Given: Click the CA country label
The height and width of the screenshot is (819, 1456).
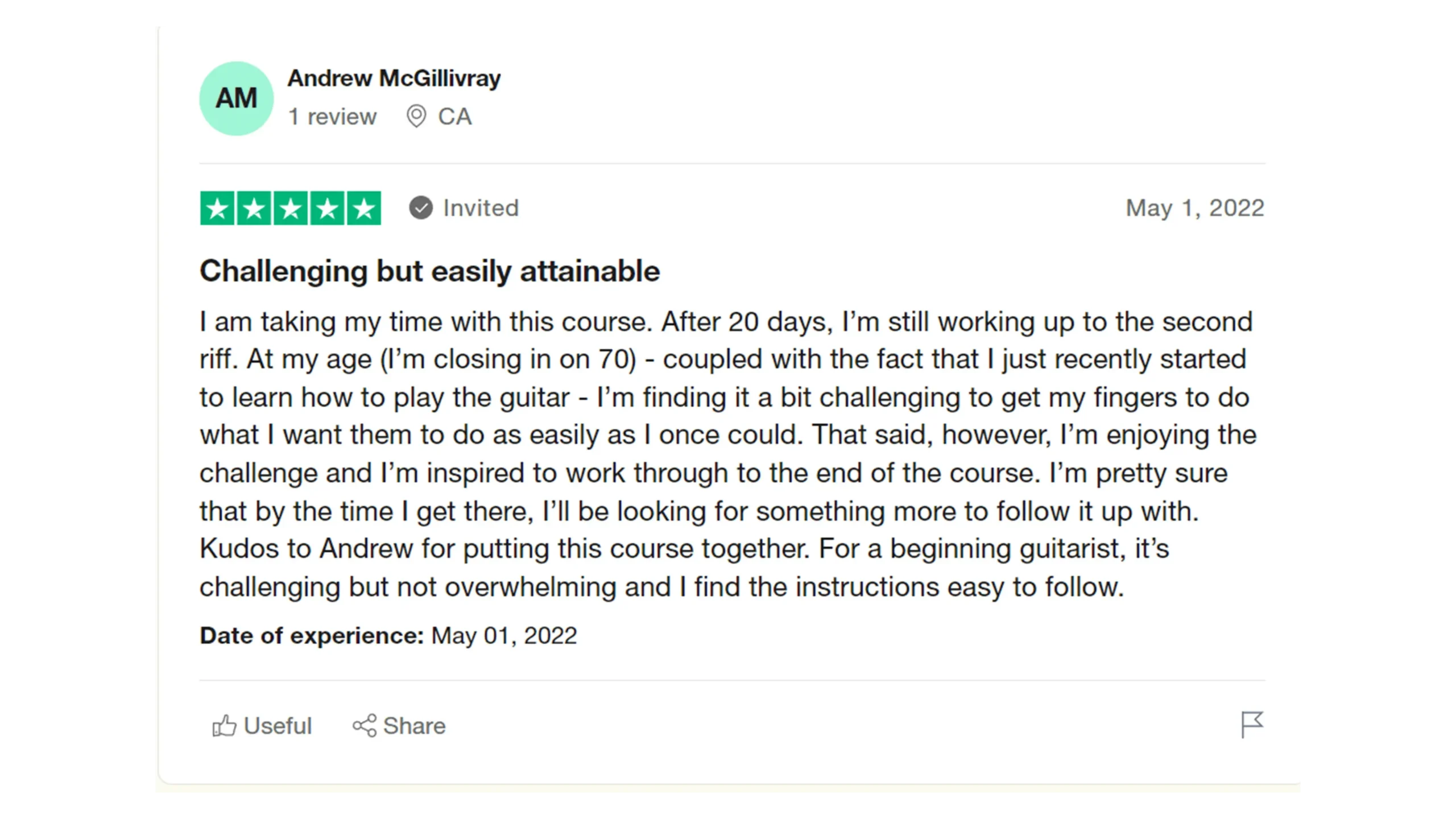Looking at the screenshot, I should click(455, 117).
